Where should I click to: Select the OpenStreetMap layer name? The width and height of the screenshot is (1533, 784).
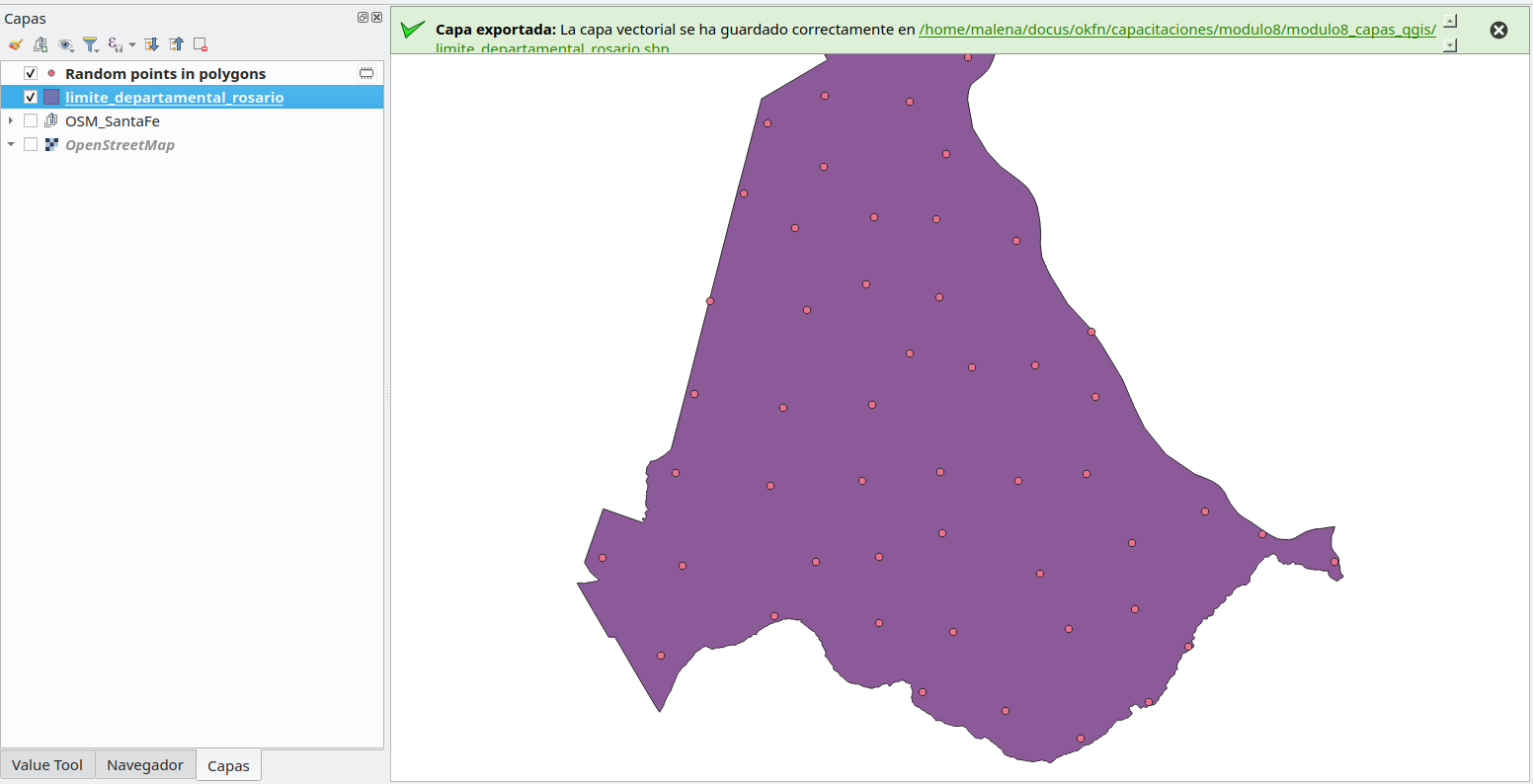(120, 145)
